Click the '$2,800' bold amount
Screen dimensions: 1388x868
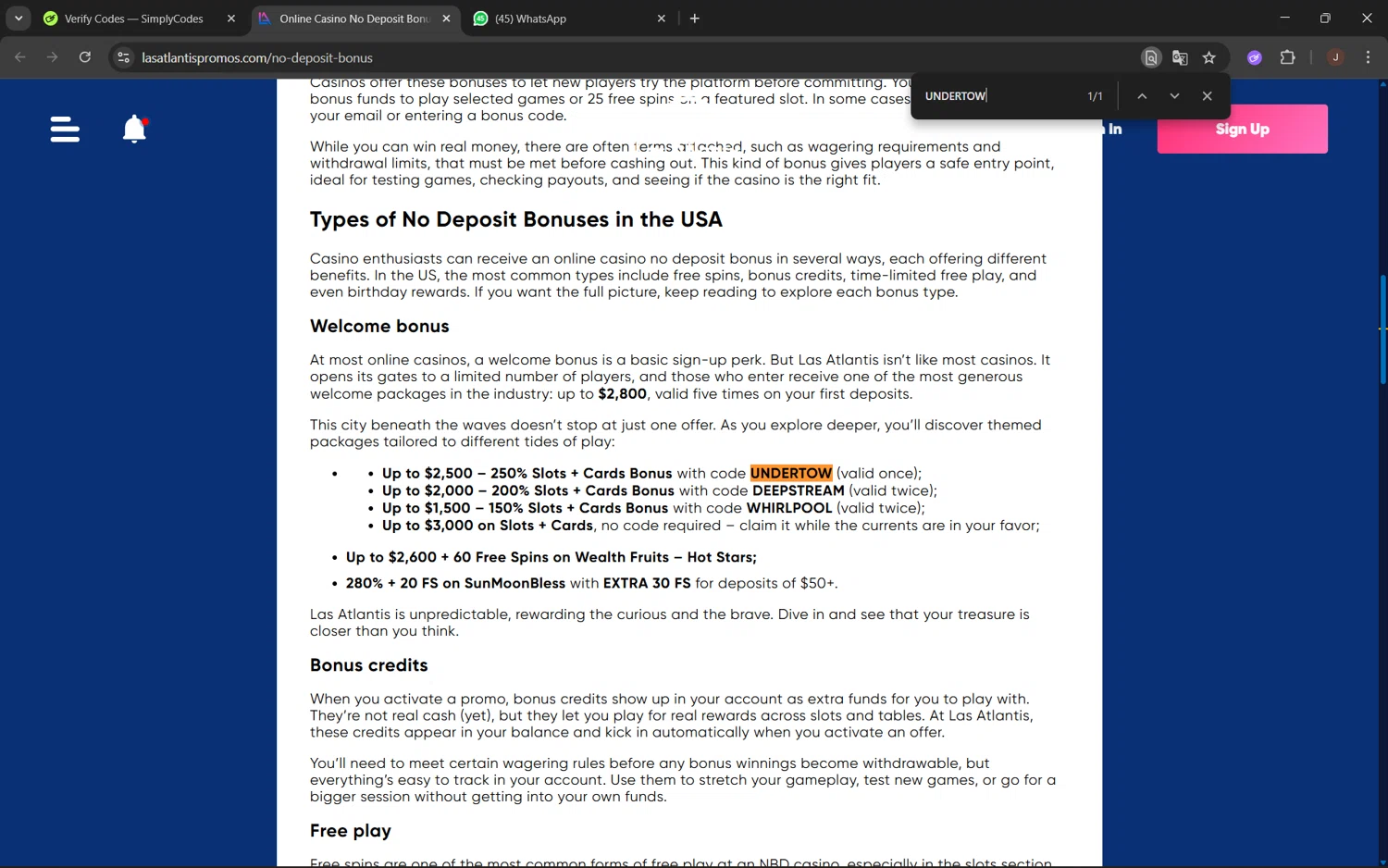pos(623,394)
